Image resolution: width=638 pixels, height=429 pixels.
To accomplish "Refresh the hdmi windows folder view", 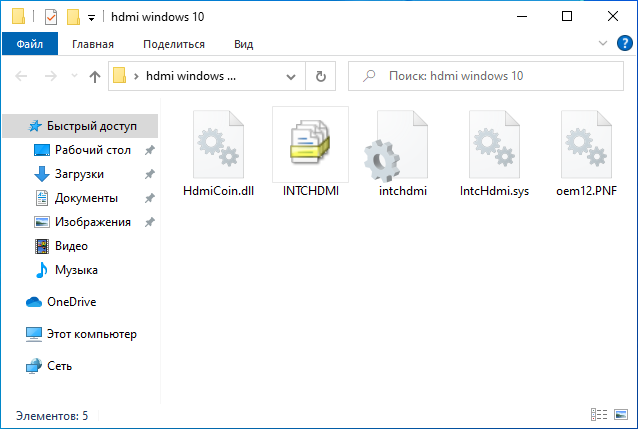I will tap(321, 76).
